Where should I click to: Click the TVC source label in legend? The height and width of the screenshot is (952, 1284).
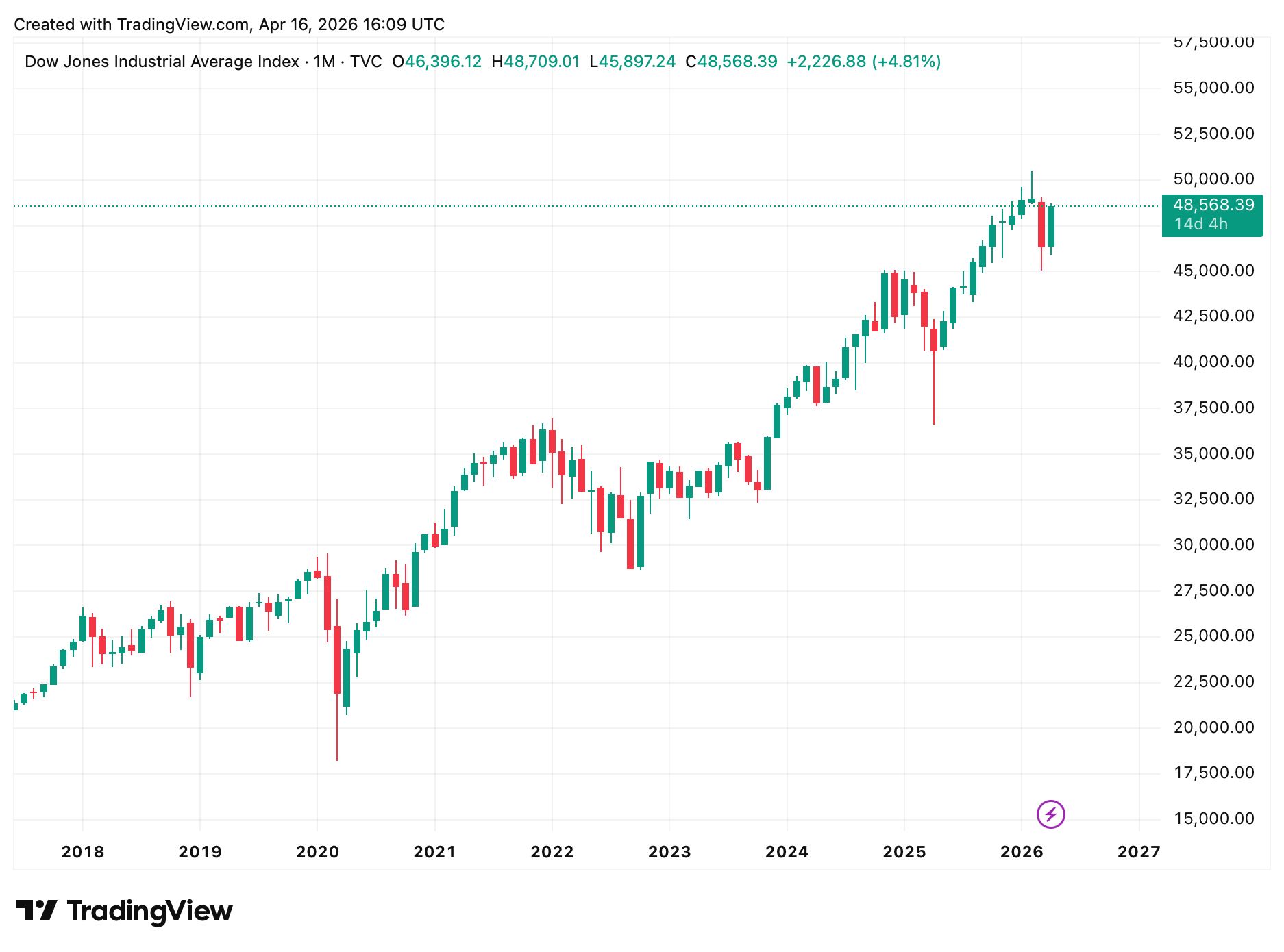366,62
